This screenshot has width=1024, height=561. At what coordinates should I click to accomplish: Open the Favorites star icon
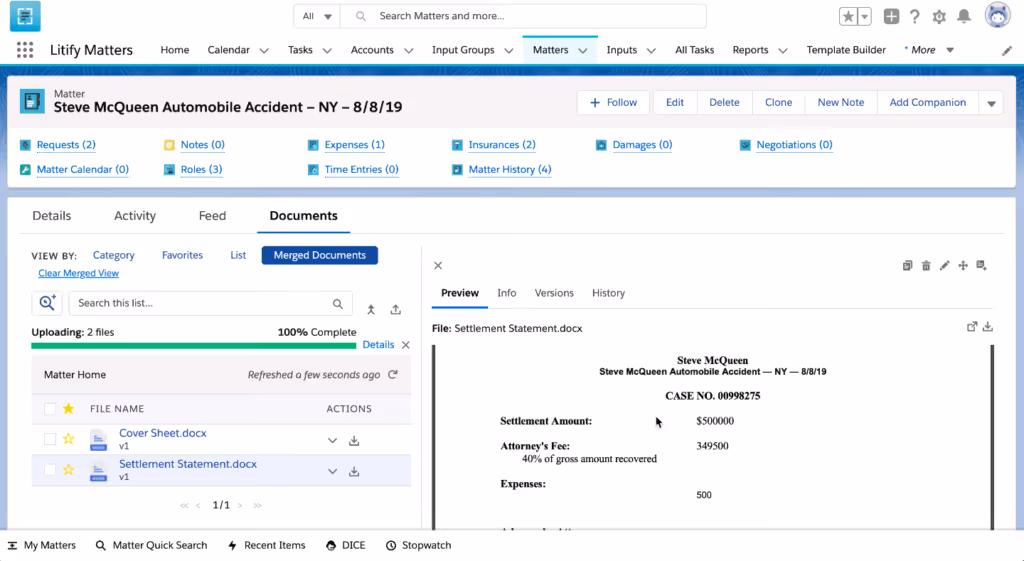pyautogui.click(x=848, y=17)
